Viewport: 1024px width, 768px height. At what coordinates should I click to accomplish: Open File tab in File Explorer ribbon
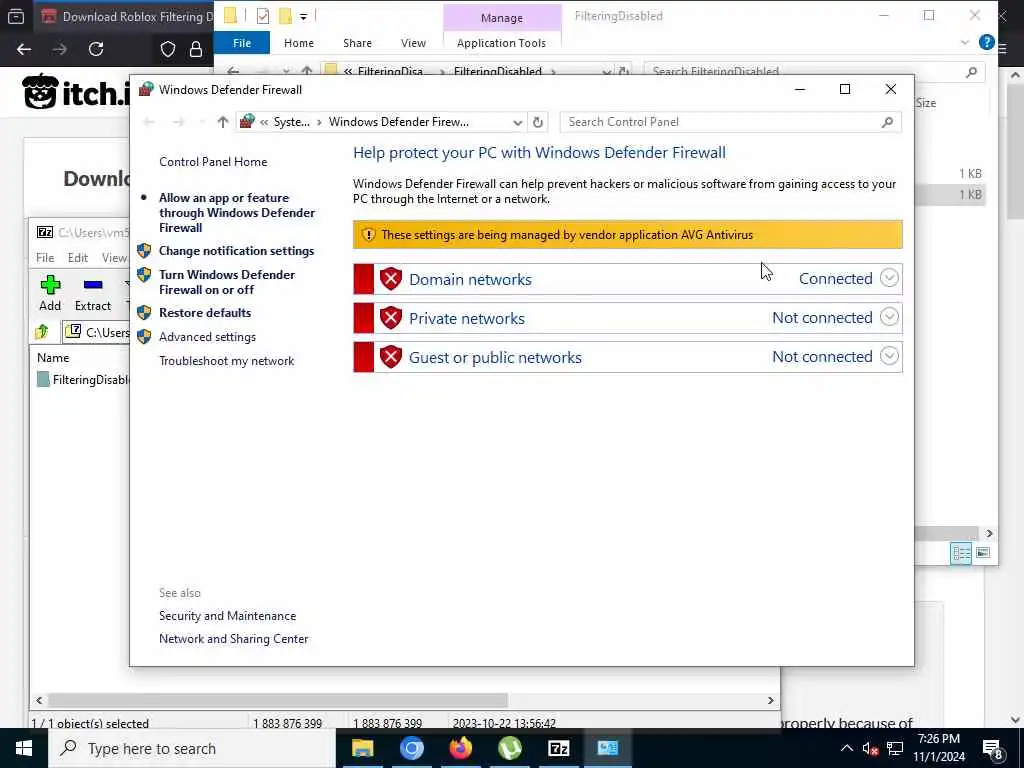pyautogui.click(x=242, y=43)
